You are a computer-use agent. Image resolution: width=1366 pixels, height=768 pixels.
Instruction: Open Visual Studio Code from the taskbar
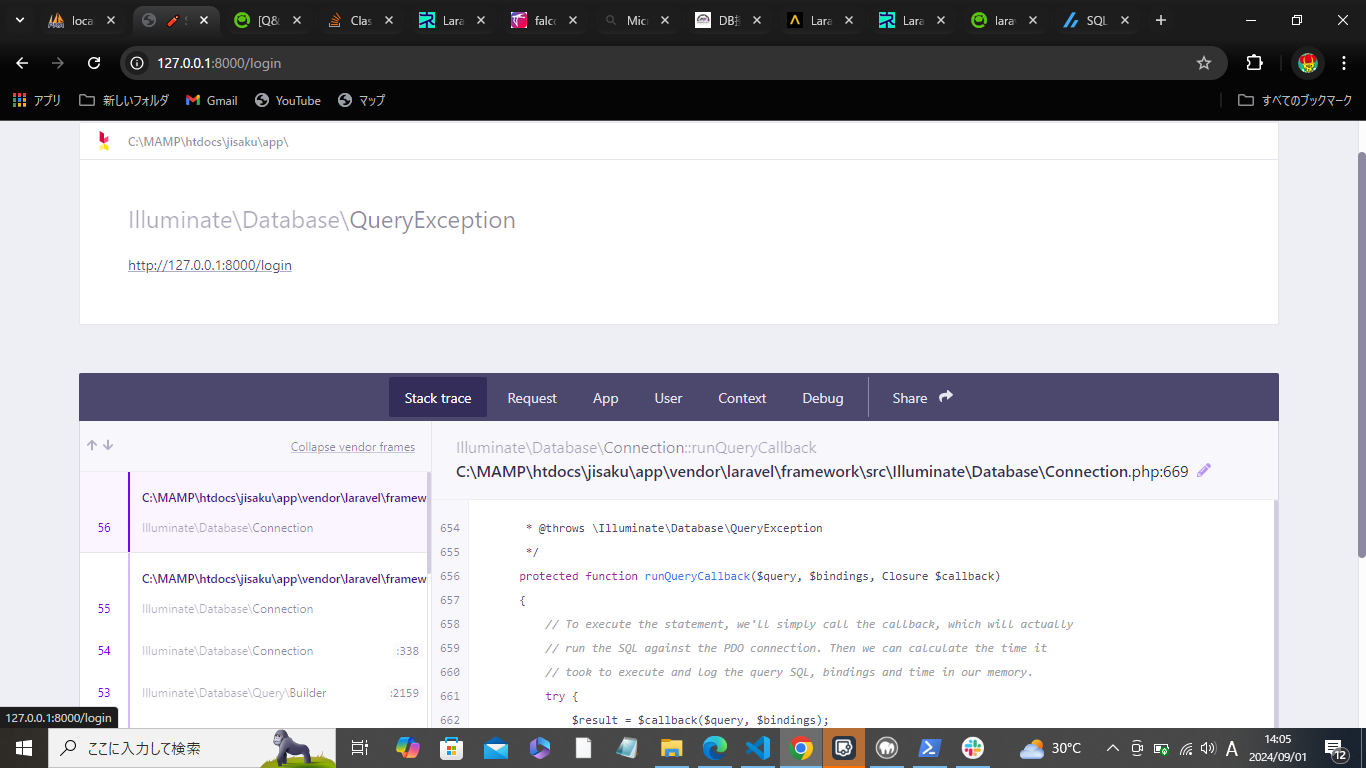point(757,748)
